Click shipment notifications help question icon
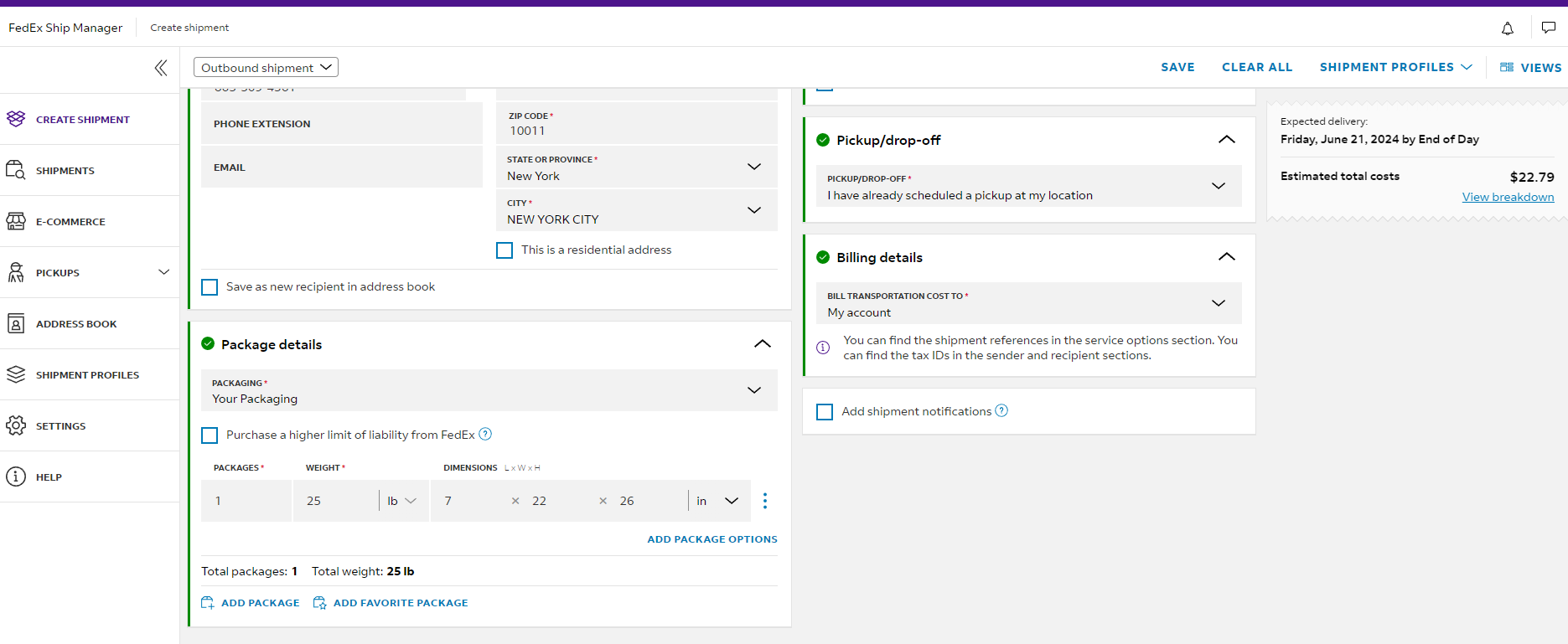 coord(1001,410)
